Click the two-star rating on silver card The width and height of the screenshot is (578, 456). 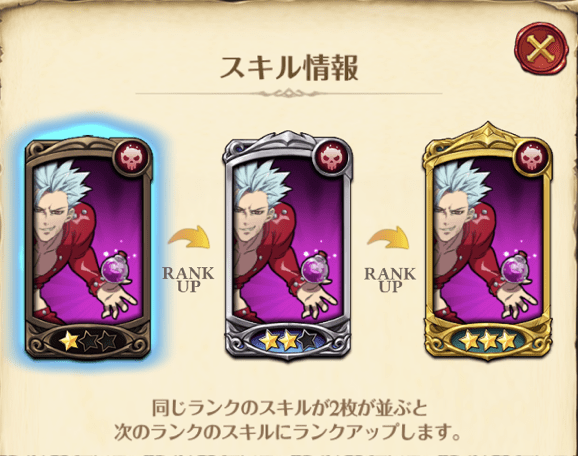tap(288, 339)
